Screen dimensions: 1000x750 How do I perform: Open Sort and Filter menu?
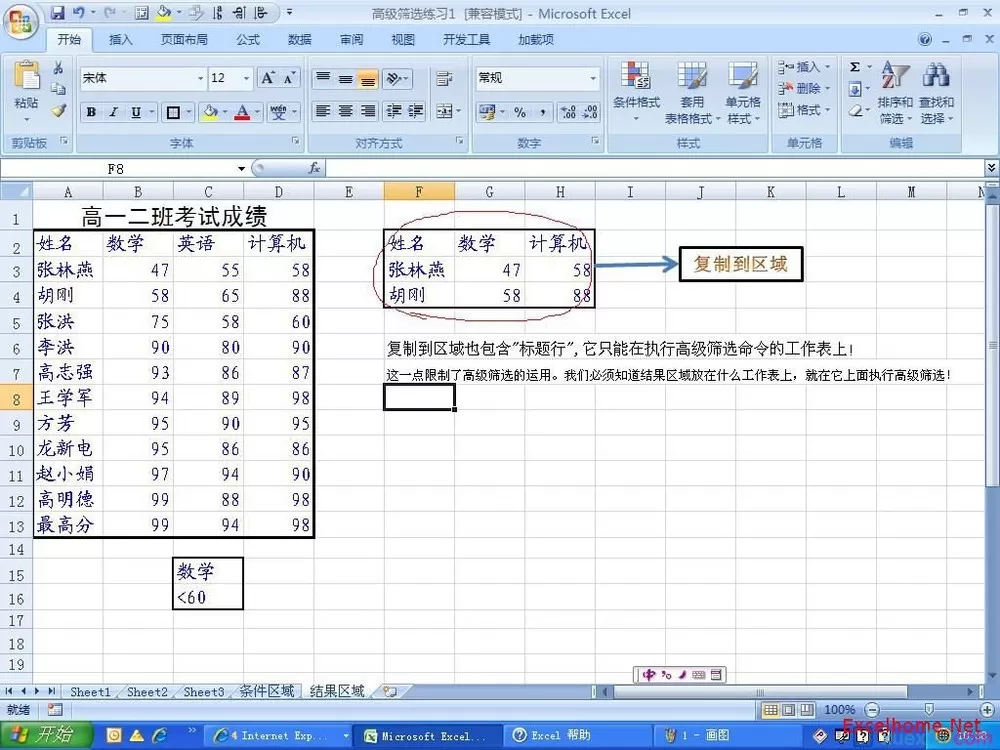point(895,92)
